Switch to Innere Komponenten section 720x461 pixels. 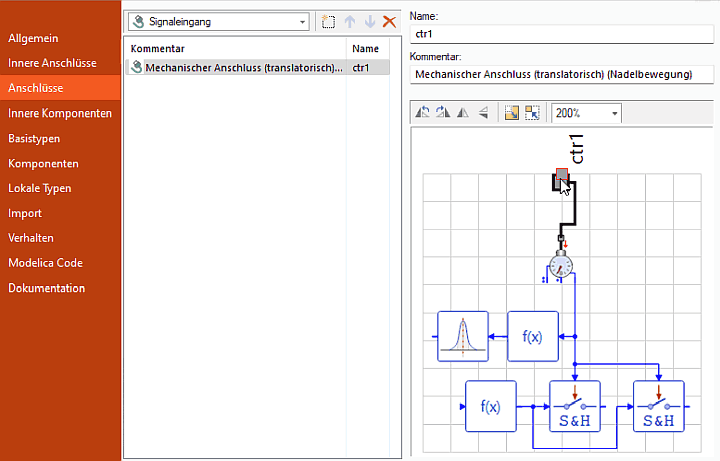(x=60, y=113)
